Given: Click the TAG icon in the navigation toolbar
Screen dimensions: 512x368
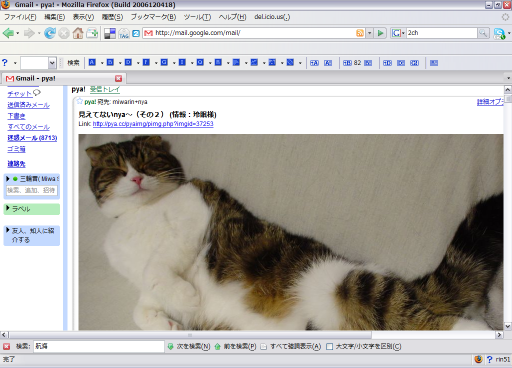Looking at the screenshot, I should click(x=124, y=33).
